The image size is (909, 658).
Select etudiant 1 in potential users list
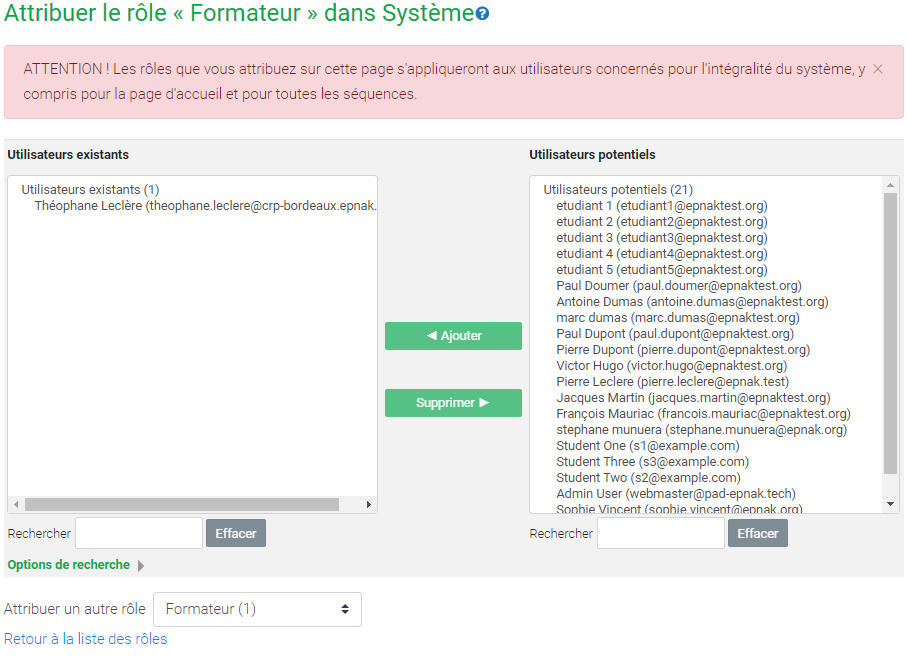coord(661,206)
